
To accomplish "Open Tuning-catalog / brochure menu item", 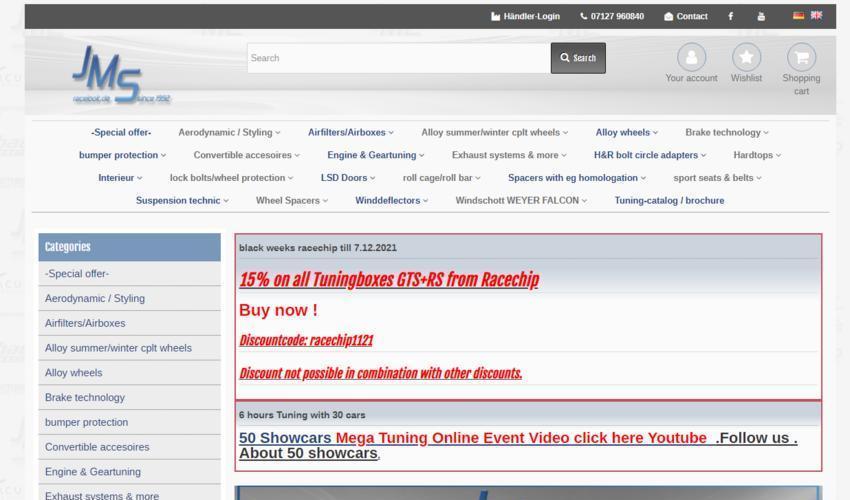I will (669, 201).
